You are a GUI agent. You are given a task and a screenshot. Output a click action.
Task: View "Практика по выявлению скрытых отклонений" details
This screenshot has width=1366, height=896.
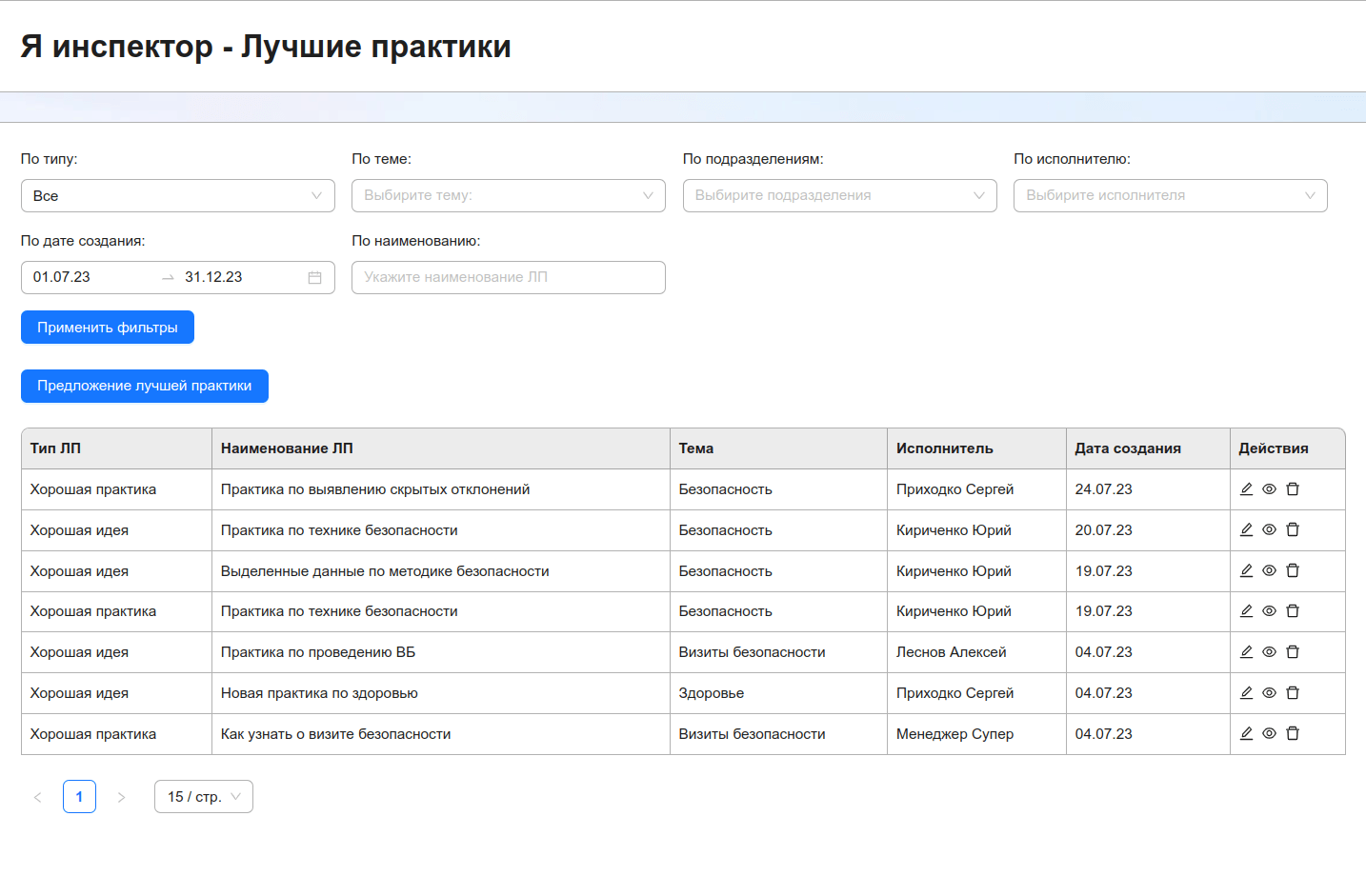click(1269, 489)
